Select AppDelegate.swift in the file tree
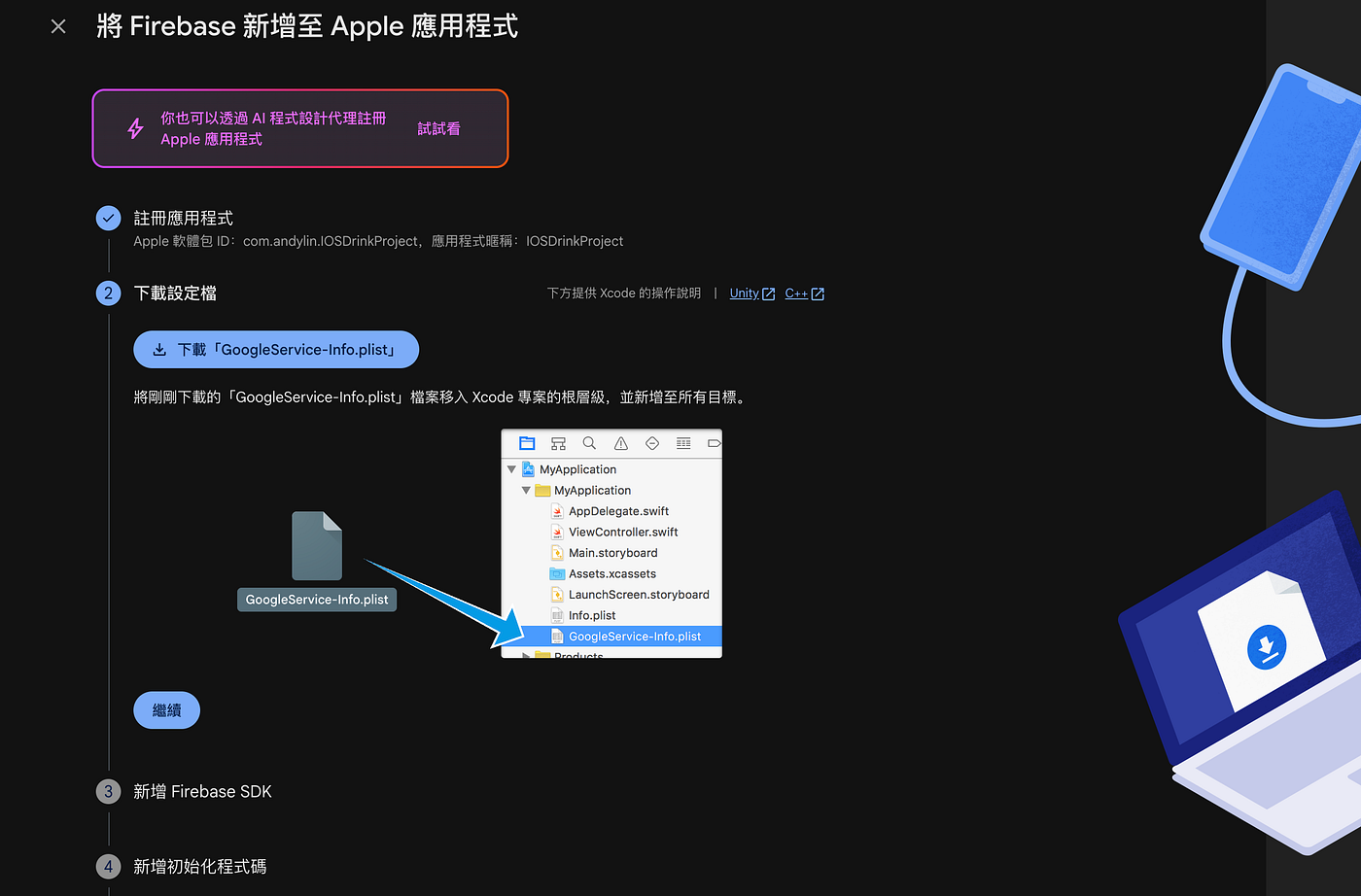 611,511
